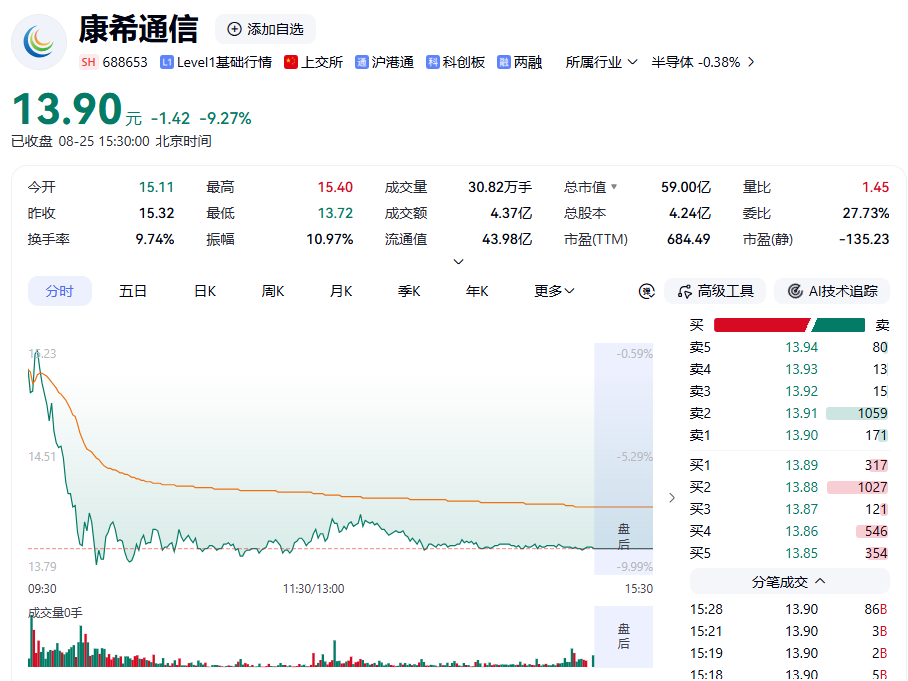Click the 最低 13.72 value
Screen dimensions: 908x681
coord(335,213)
